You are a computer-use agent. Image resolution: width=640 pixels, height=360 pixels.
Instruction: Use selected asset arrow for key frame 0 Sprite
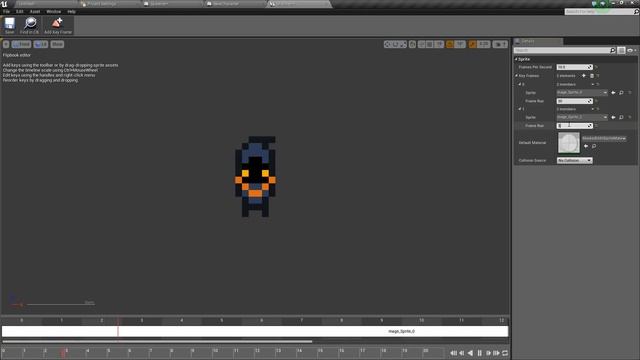(x=613, y=93)
